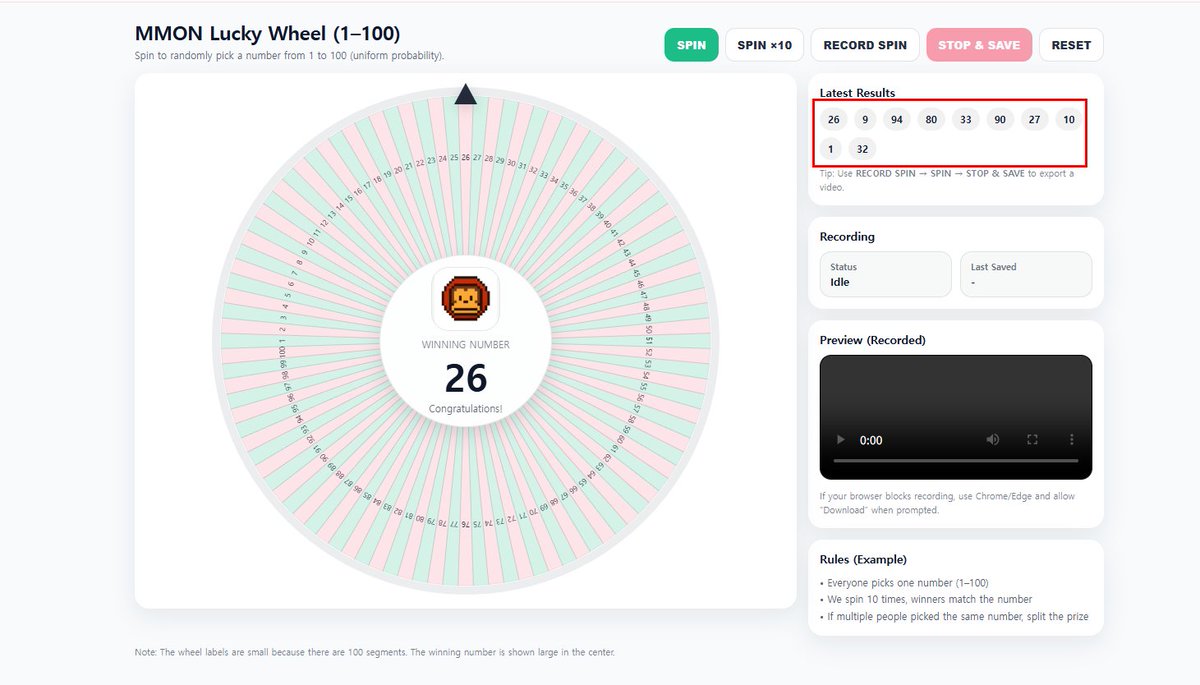Select the result chip showing 10
The width and height of the screenshot is (1200, 685).
pyautogui.click(x=1069, y=120)
